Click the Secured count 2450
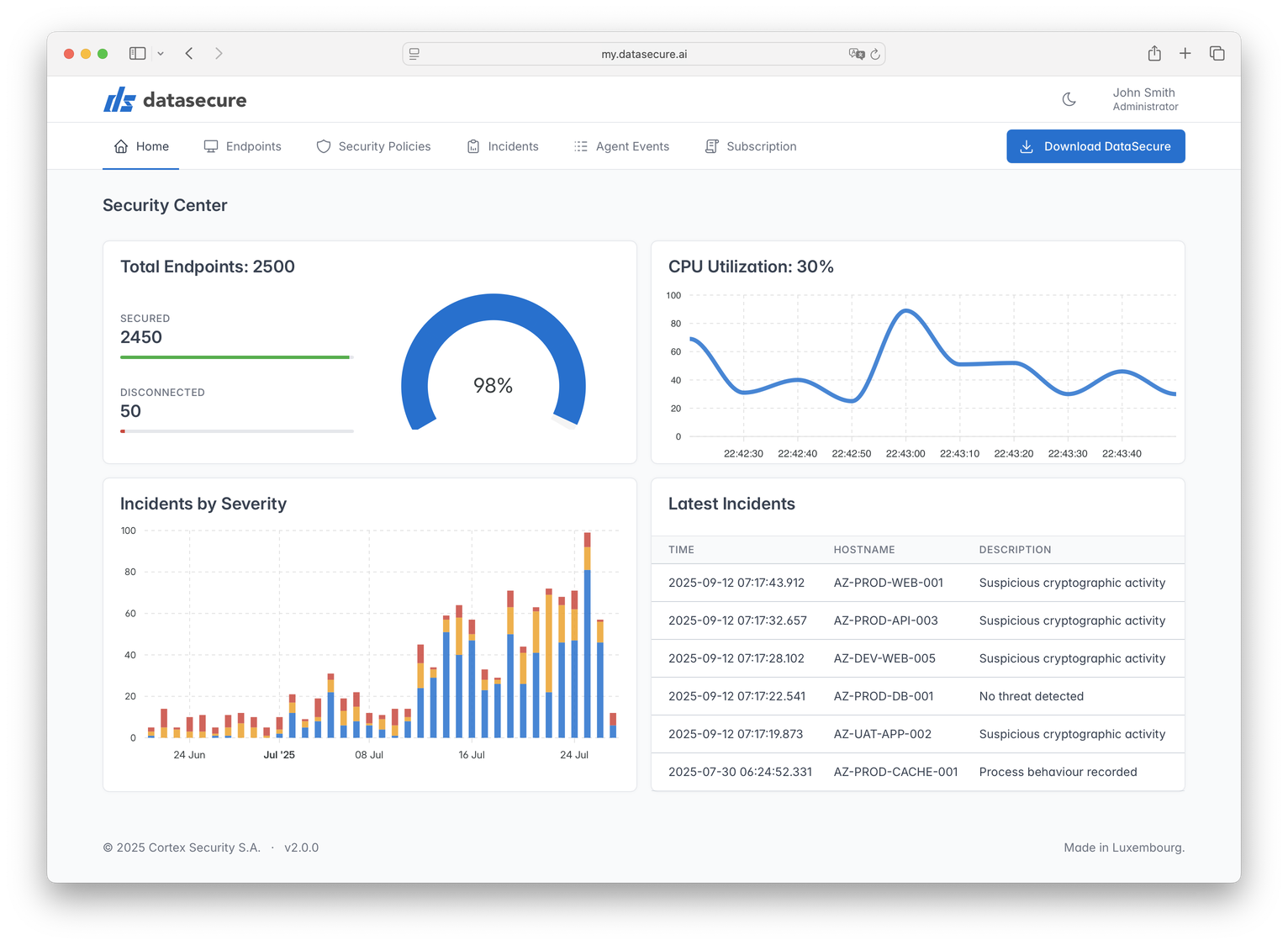The image size is (1288, 945). (x=141, y=337)
